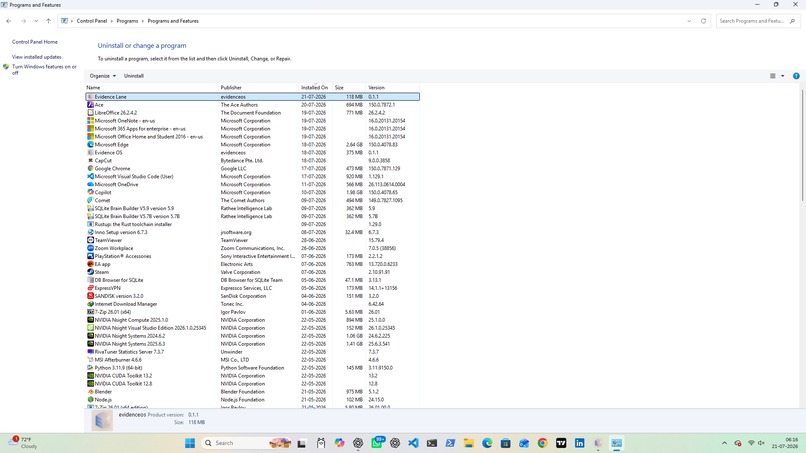Click the Python 3.11.9 (64-bit) icon
The width and height of the screenshot is (806, 453).
90,368
